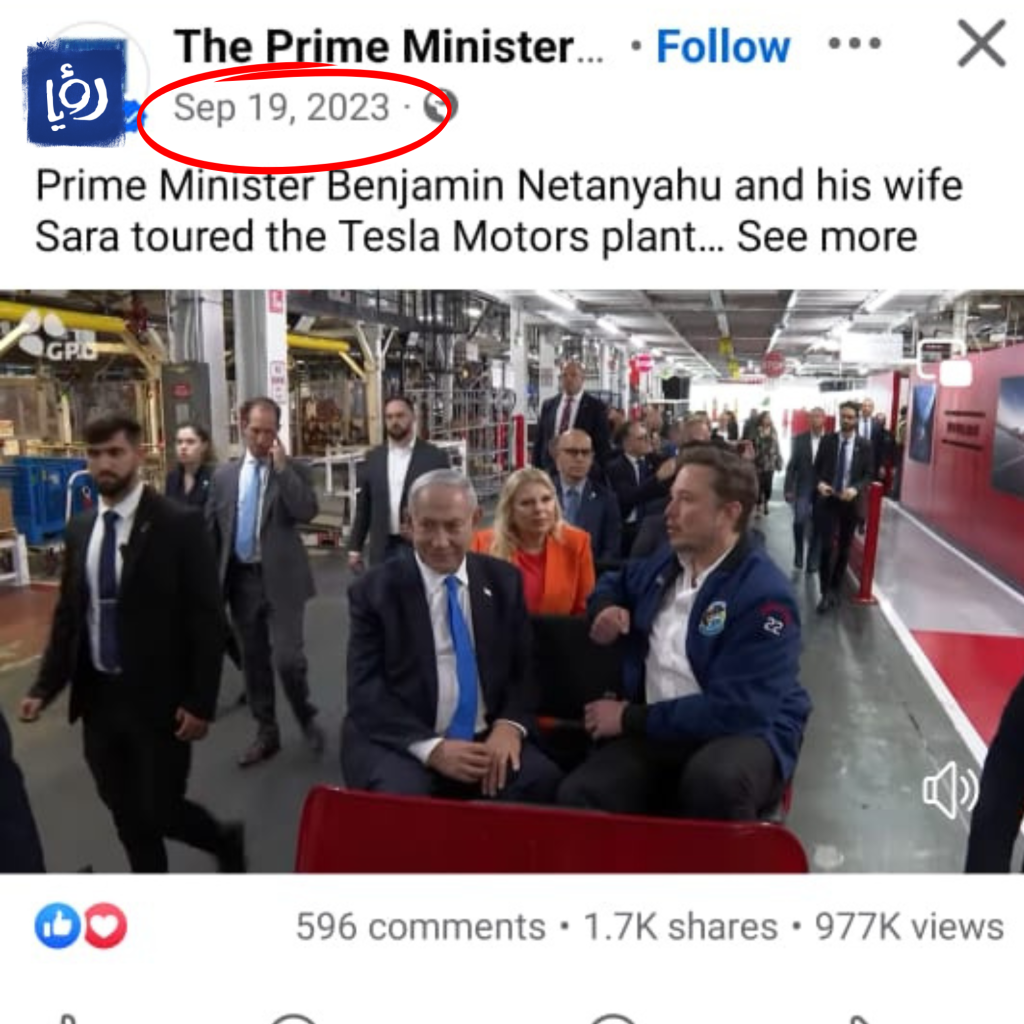
Task: Expand post text with See more
Action: pos(827,236)
